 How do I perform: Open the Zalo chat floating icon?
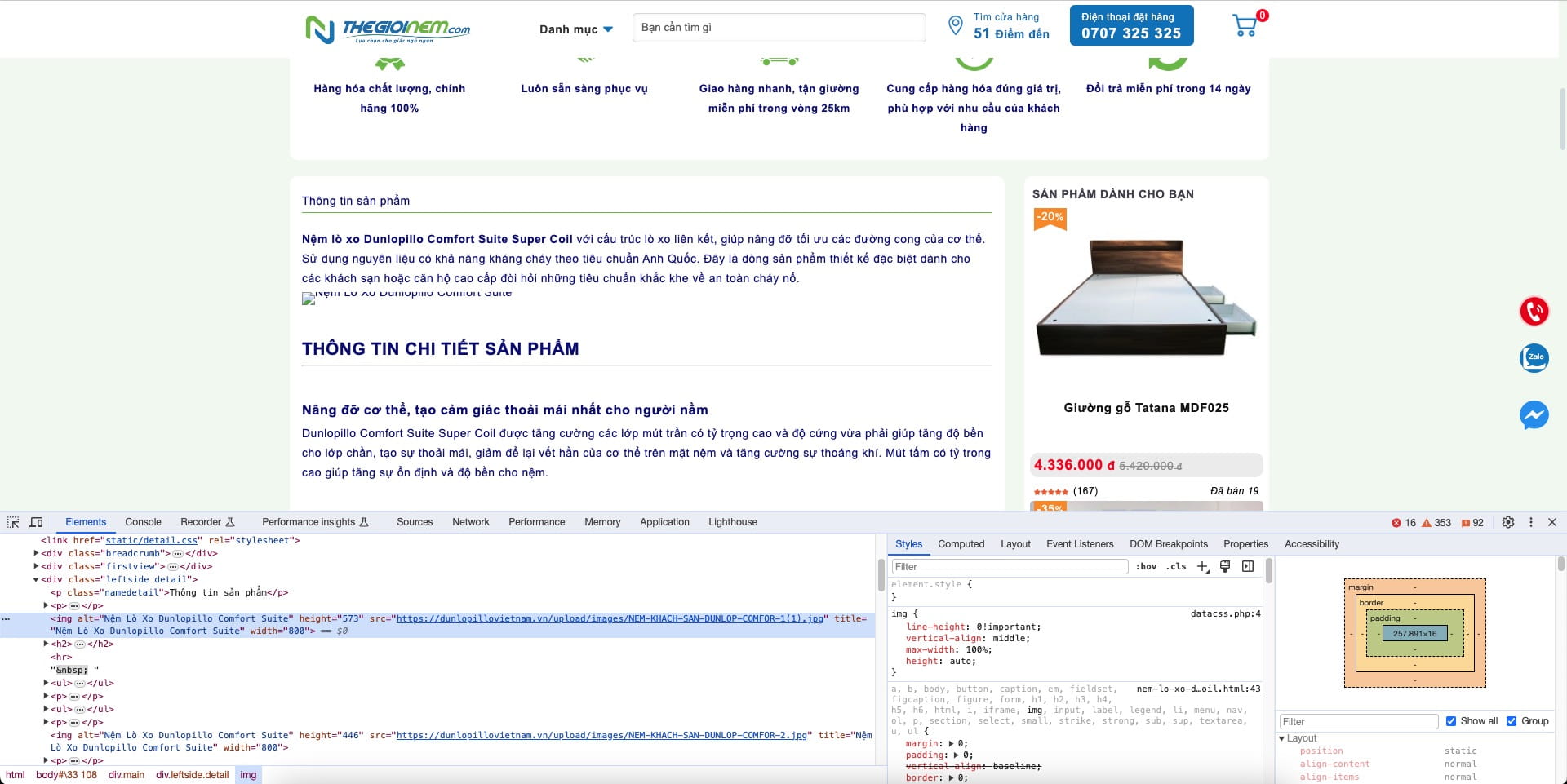coord(1534,357)
